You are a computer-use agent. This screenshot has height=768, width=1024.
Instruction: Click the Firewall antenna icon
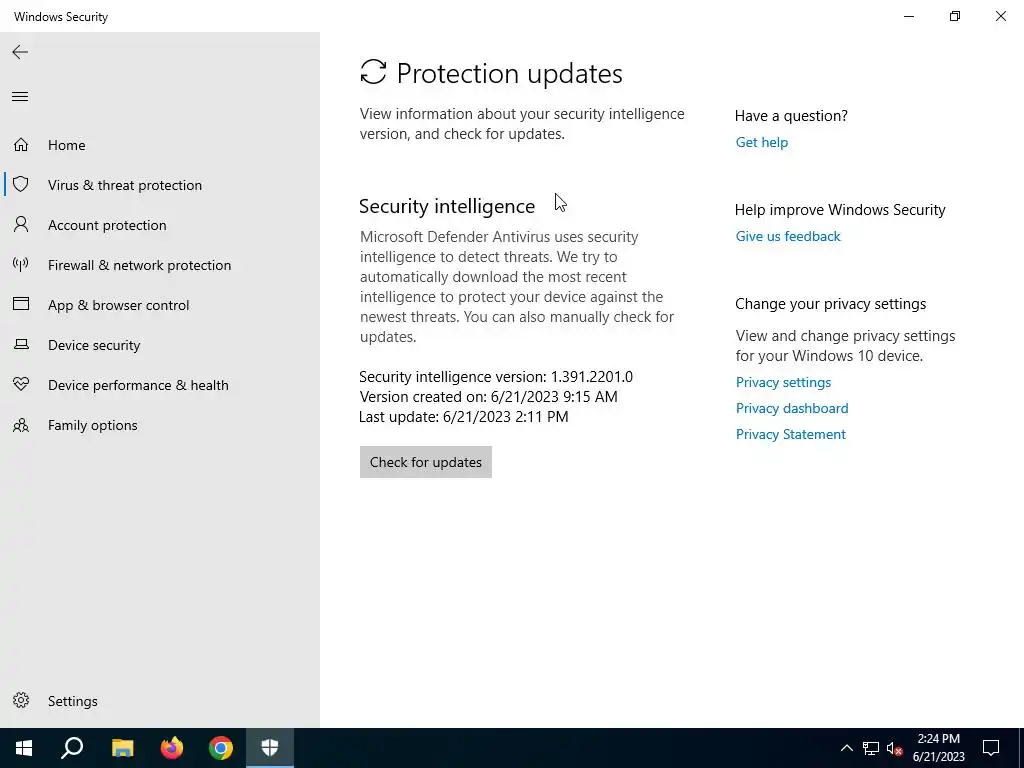(x=21, y=264)
